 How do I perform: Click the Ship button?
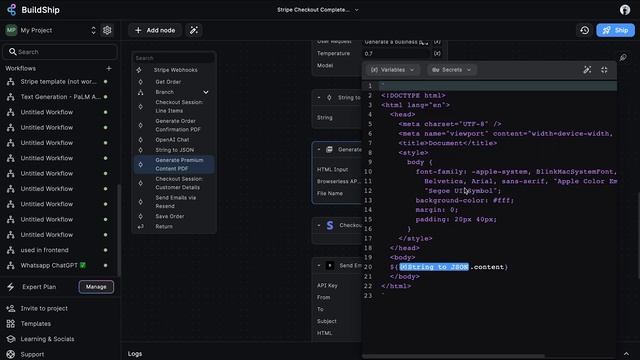[x=615, y=30]
